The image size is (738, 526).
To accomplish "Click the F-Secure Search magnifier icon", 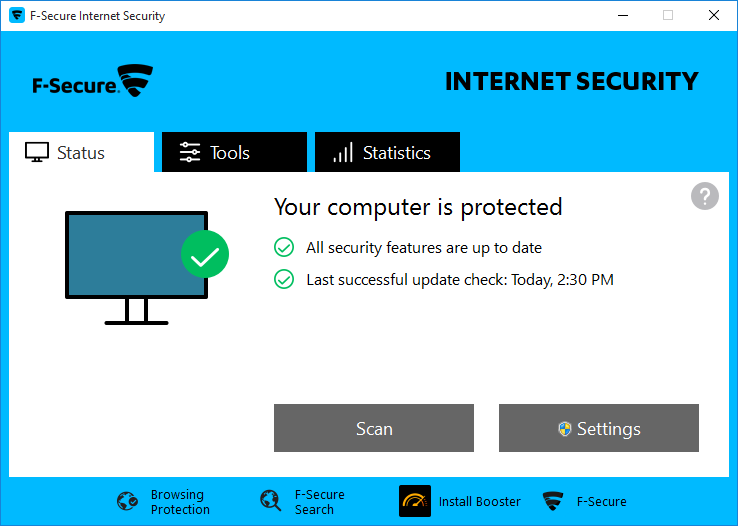I will point(270,502).
